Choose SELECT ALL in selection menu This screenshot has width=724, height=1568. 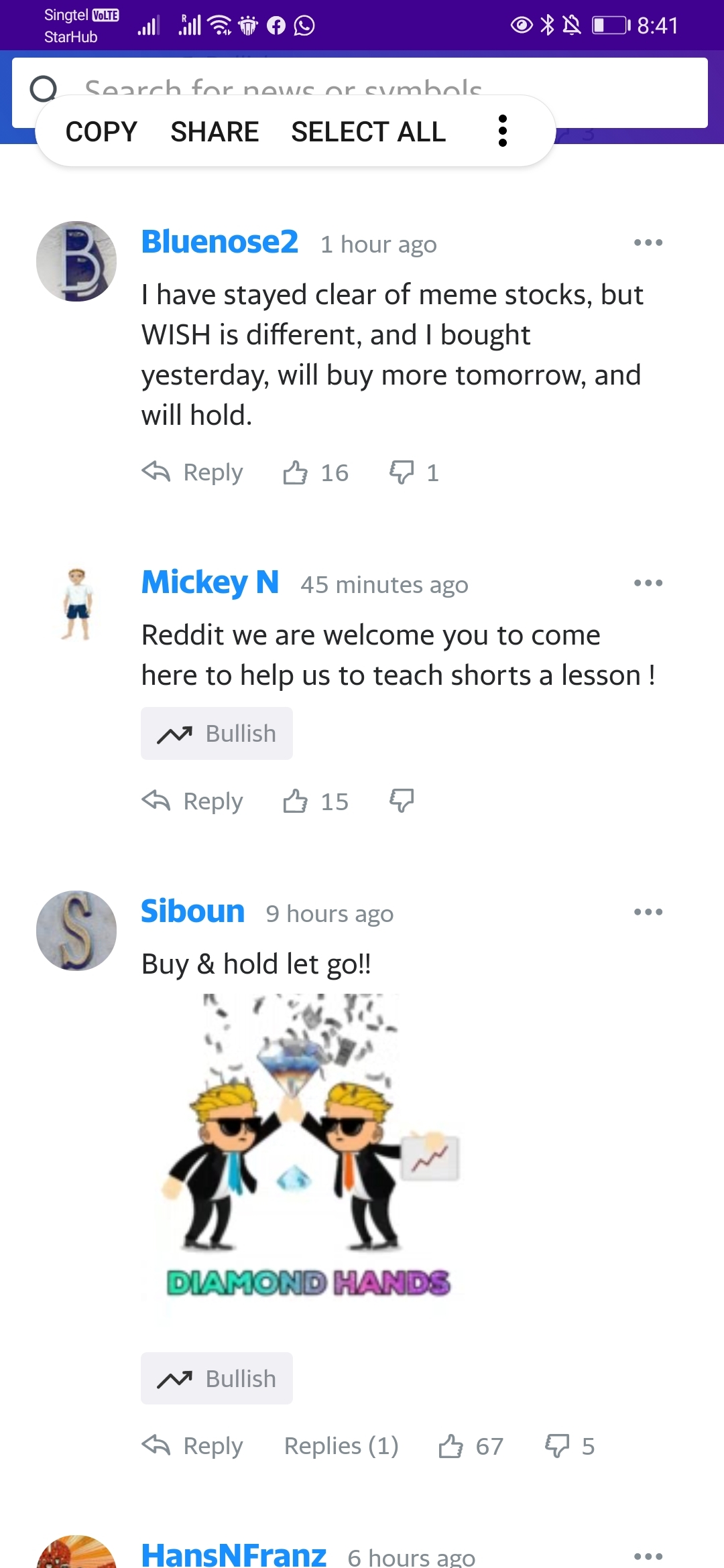pos(368,131)
